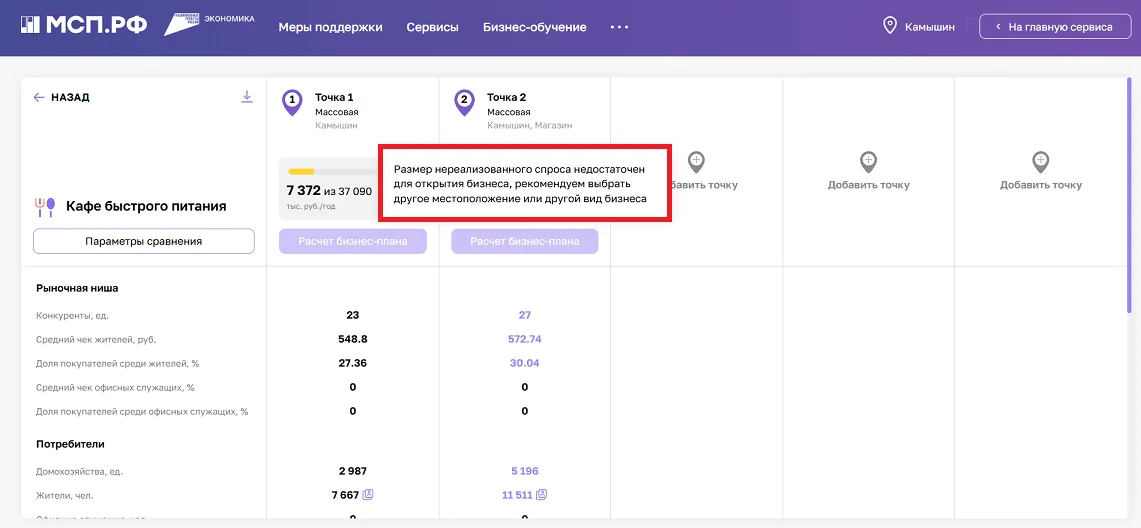The height and width of the screenshot is (528, 1141).
Task: Open the Бизнес-обучение menu
Action: tap(534, 27)
